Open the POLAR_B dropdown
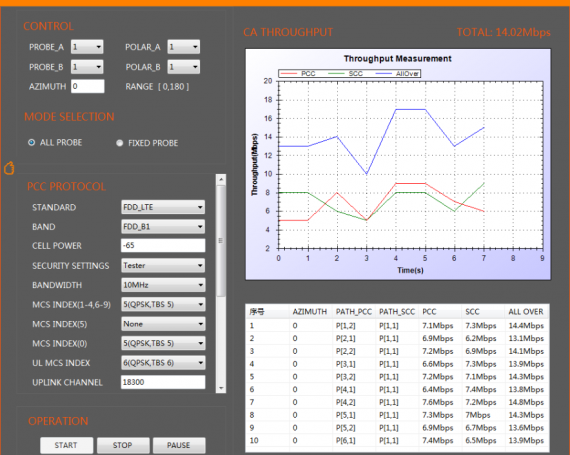 184,67
